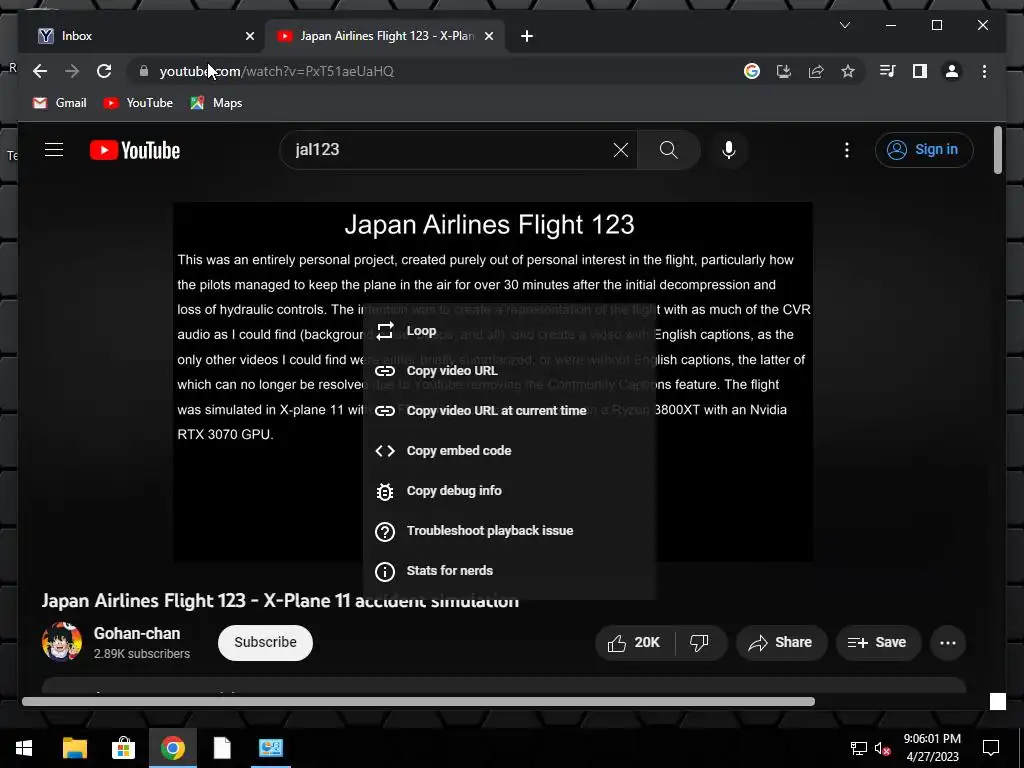Open Chrome profile icon
This screenshot has width=1024, height=768.
point(952,71)
